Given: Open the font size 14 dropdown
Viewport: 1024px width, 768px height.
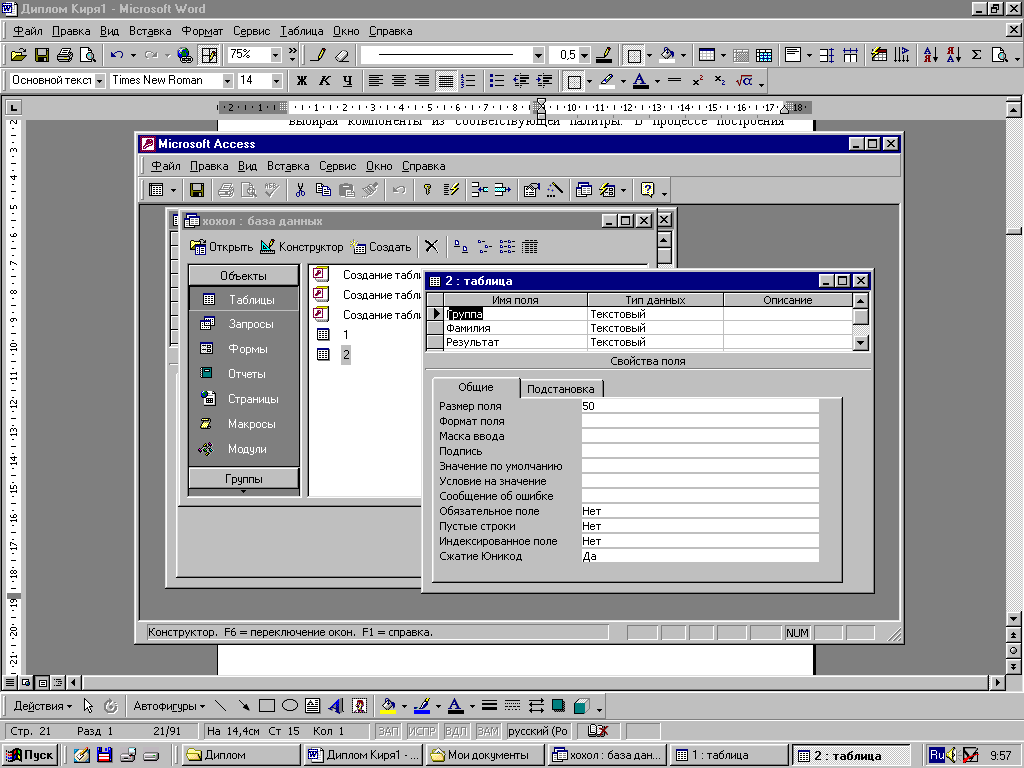Looking at the screenshot, I should point(277,81).
